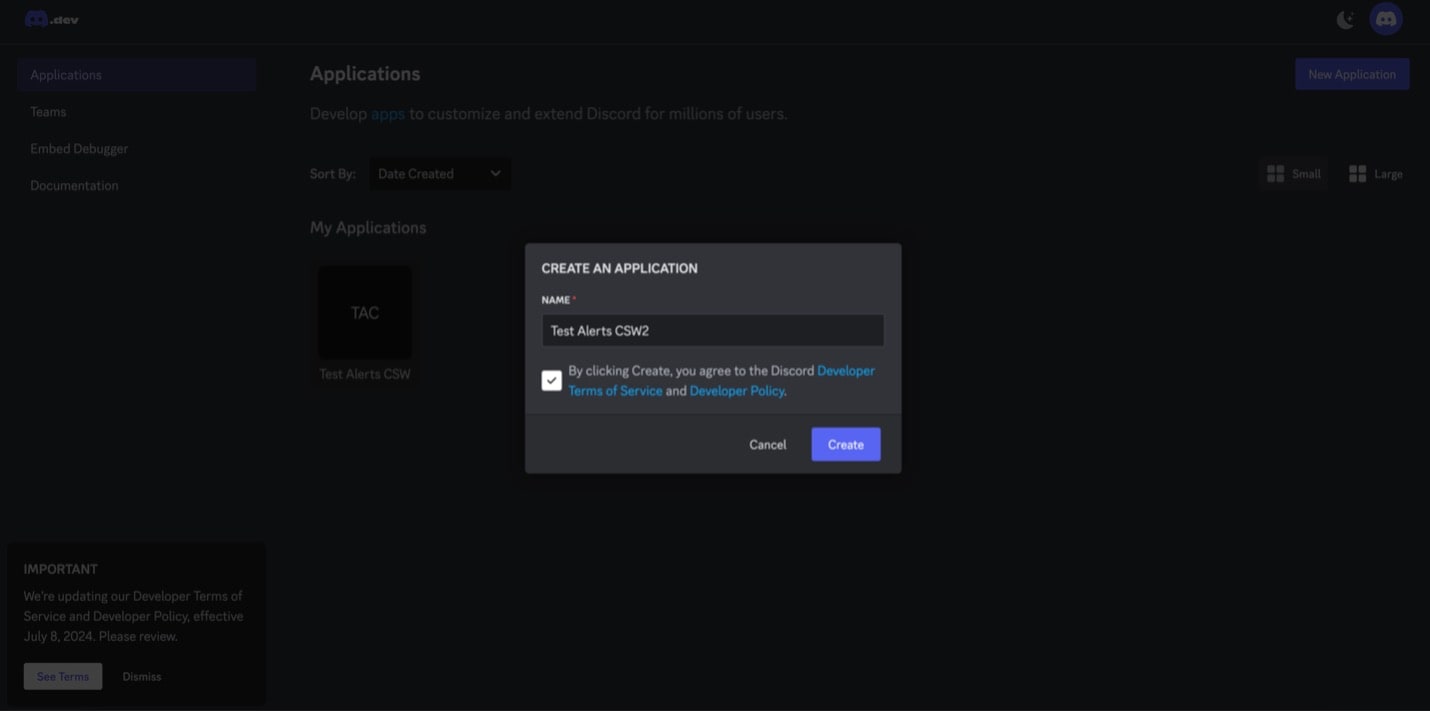Go to Applications in the sidebar
This screenshot has height=715, width=1430.
click(136, 75)
